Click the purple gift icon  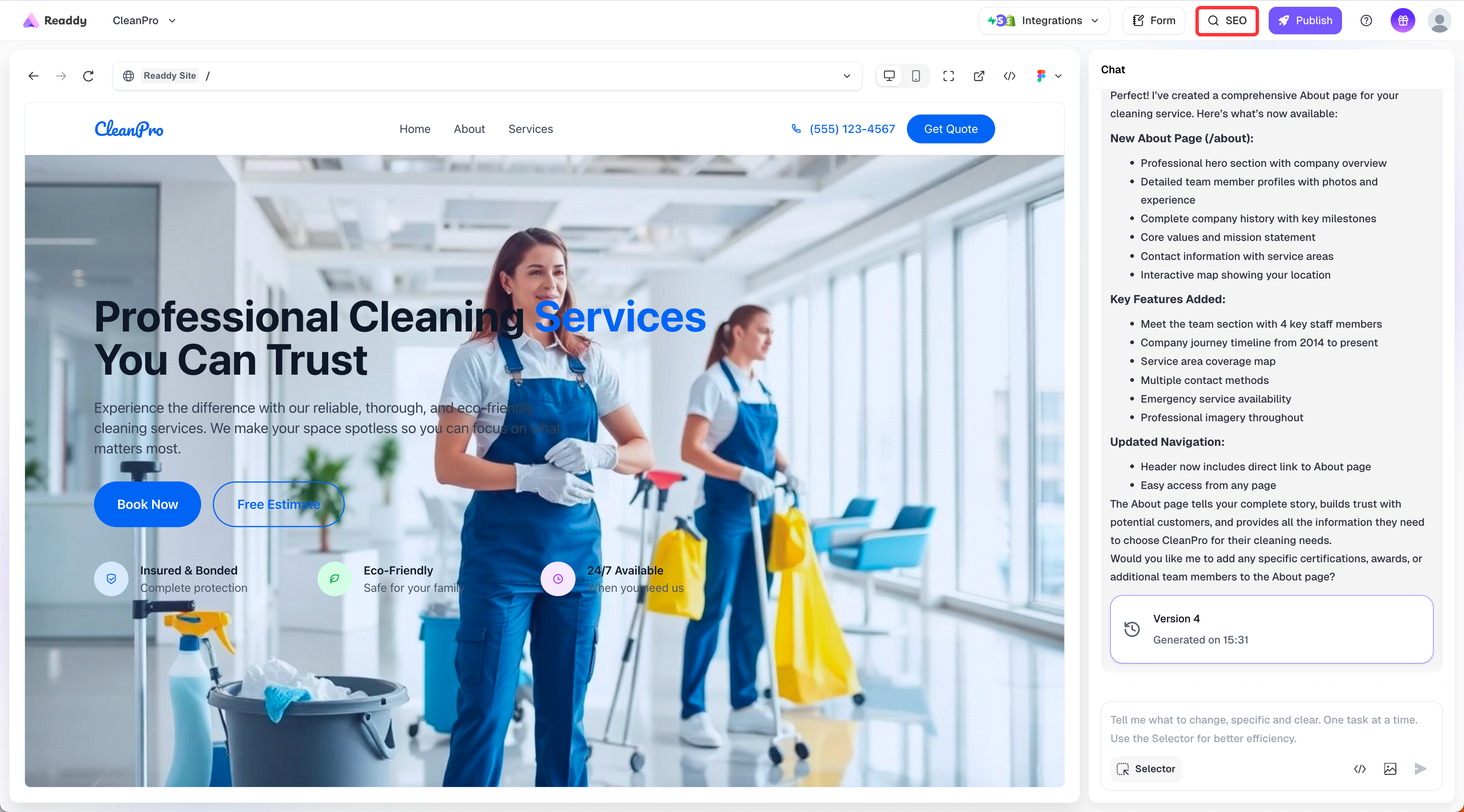tap(1403, 20)
